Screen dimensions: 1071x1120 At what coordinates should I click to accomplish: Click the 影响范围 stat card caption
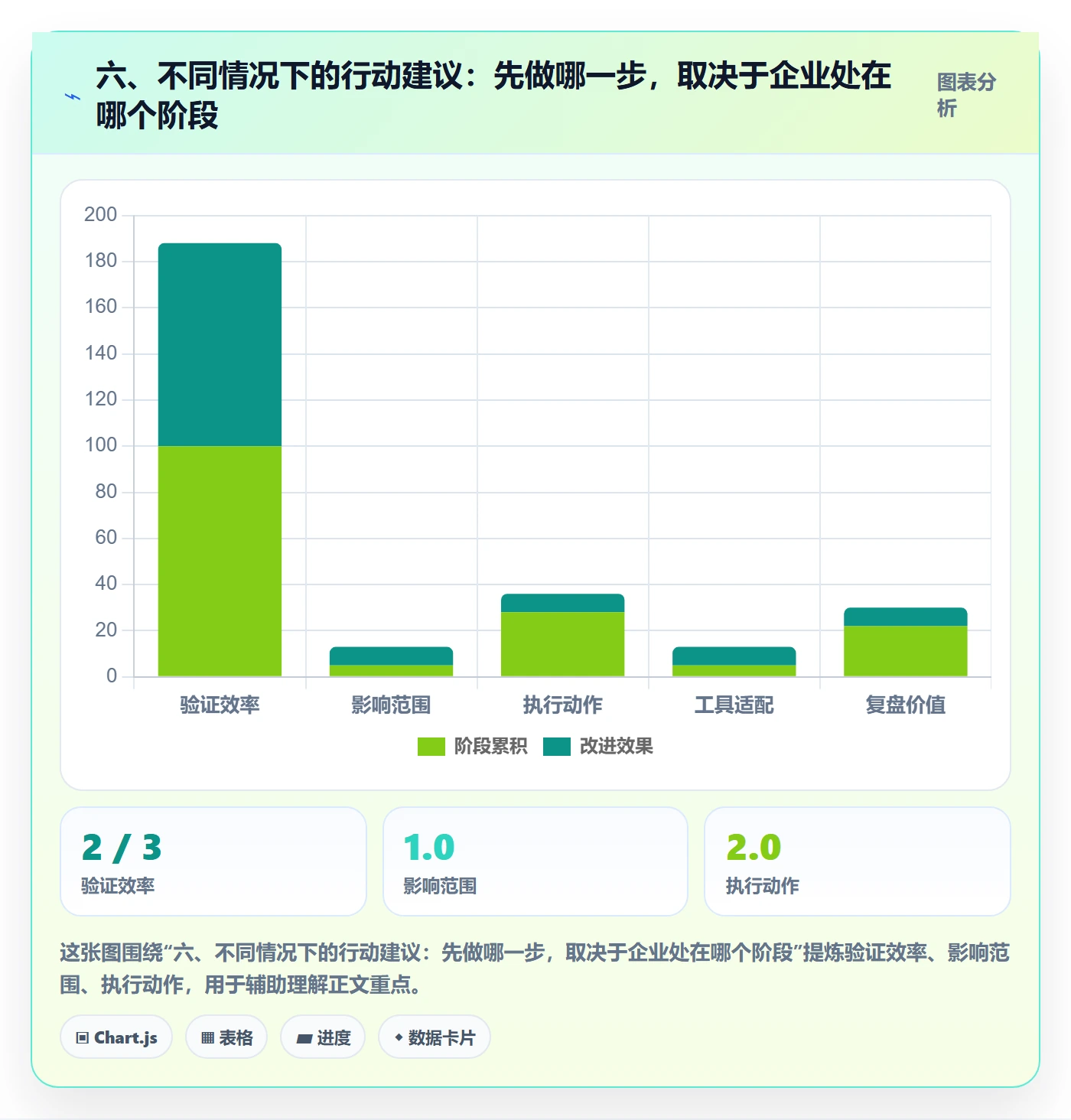(440, 886)
